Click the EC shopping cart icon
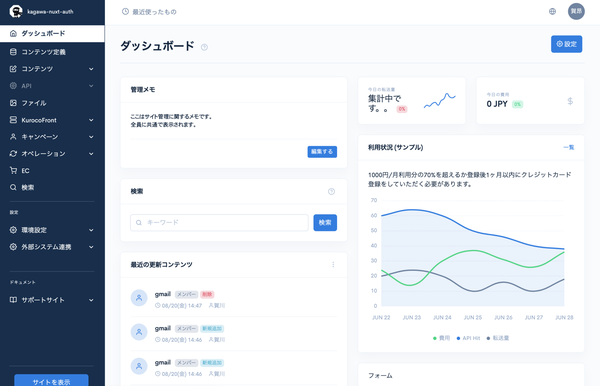Image resolution: width=600 pixels, height=386 pixels. 13,171
